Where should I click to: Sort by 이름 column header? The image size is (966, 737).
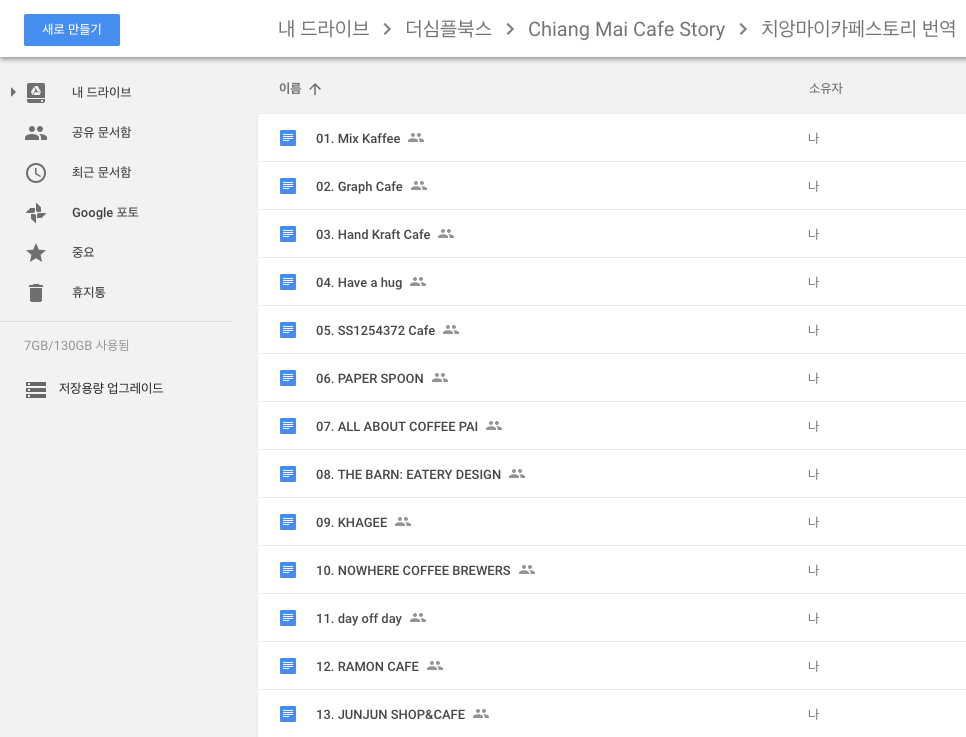tap(290, 89)
